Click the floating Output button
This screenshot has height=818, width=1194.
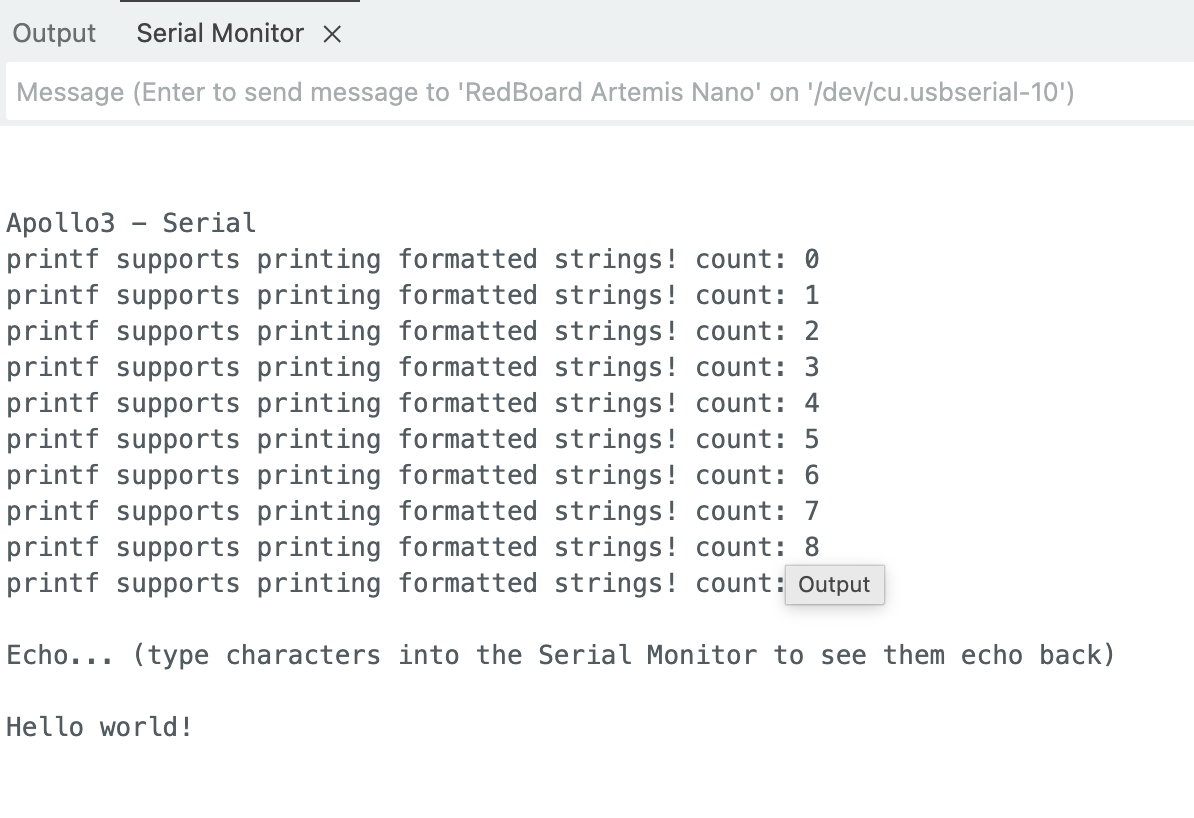coord(834,585)
